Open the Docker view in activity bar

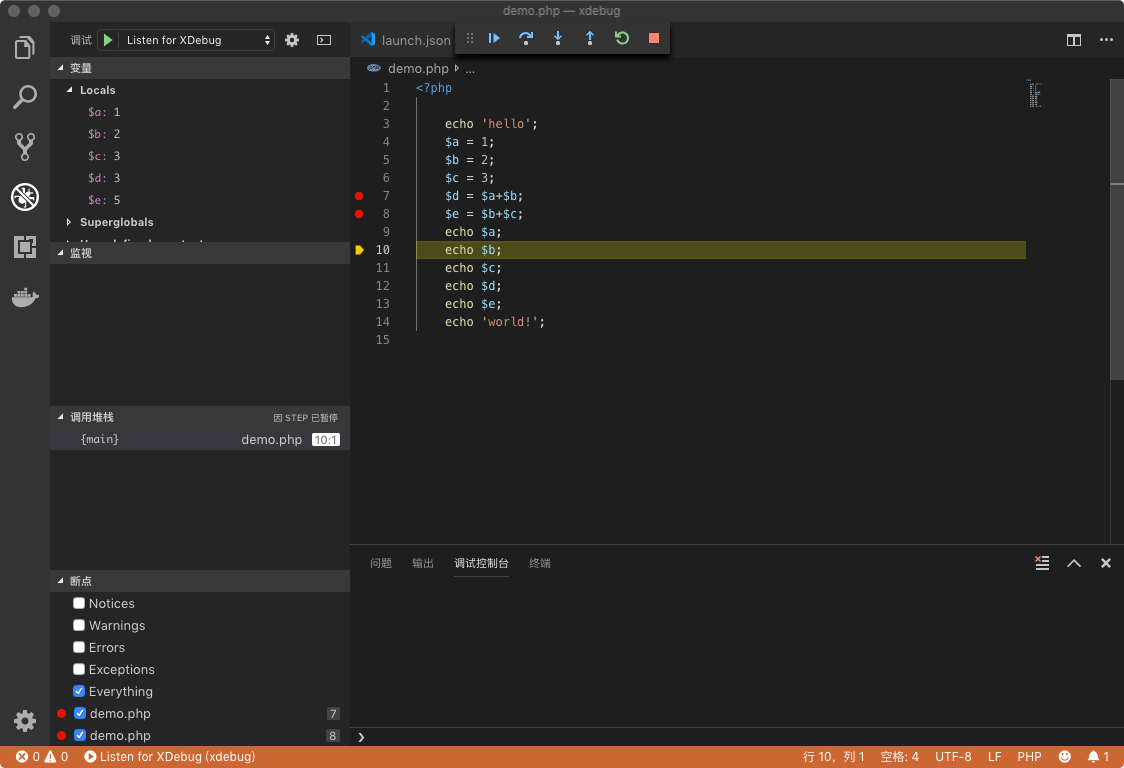[25, 298]
